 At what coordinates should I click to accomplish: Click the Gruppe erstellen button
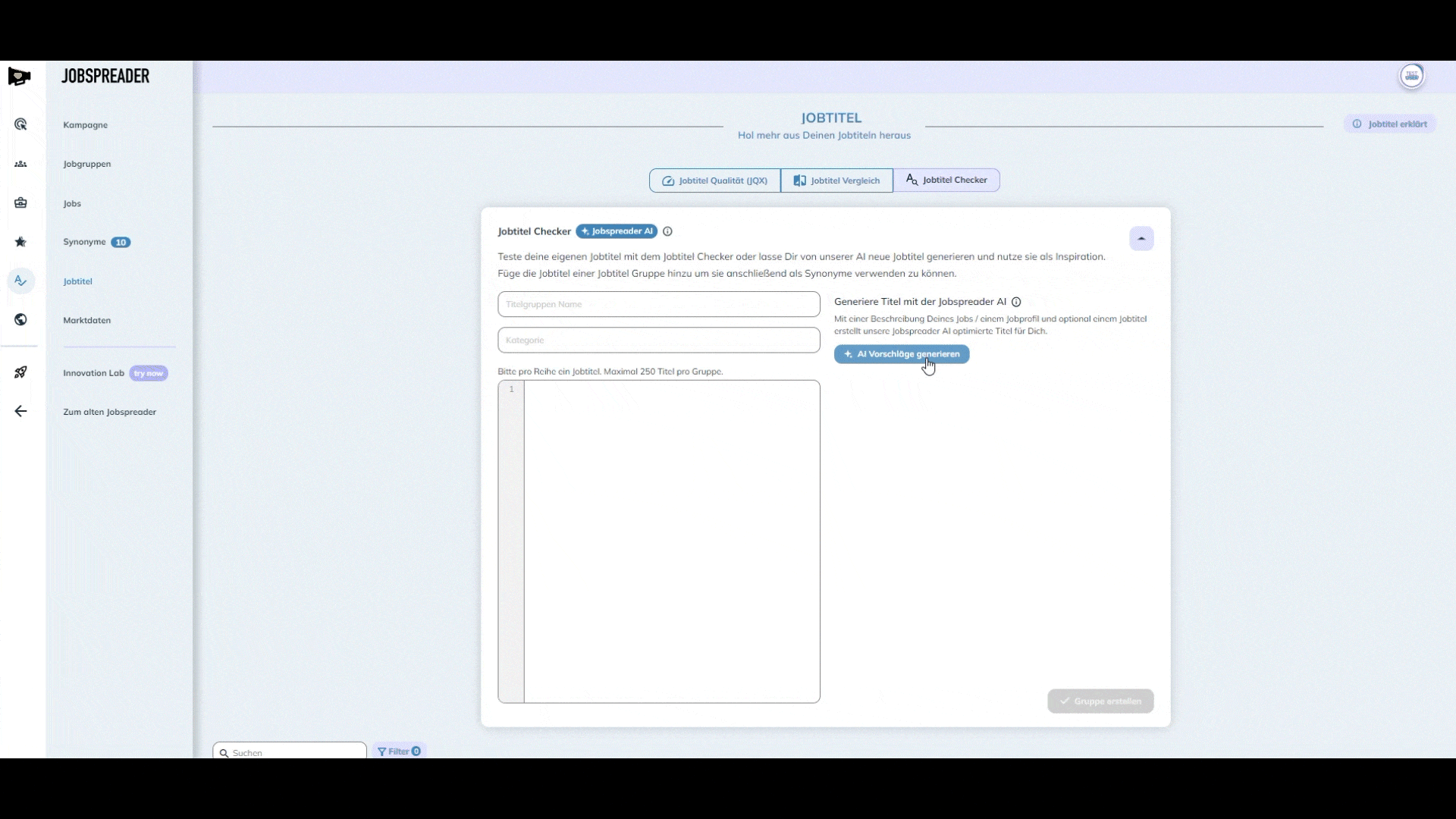(1100, 701)
